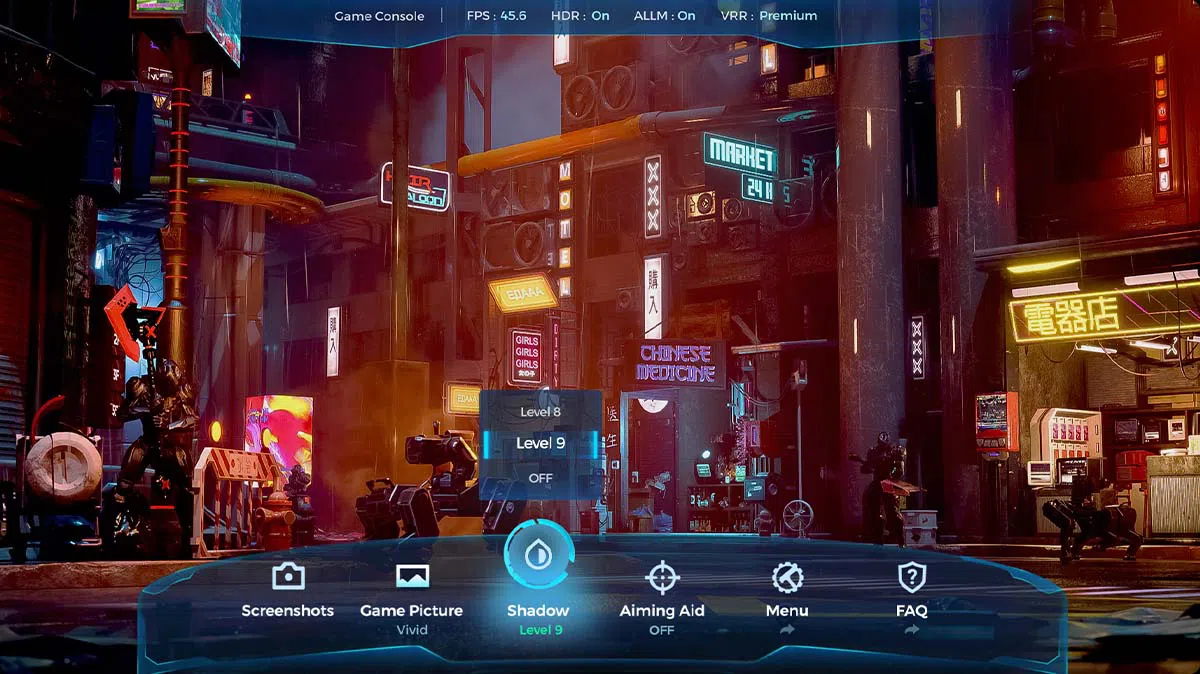This screenshot has height=674, width=1200.
Task: Click the arrow beneath the Menu label
Action: click(787, 630)
